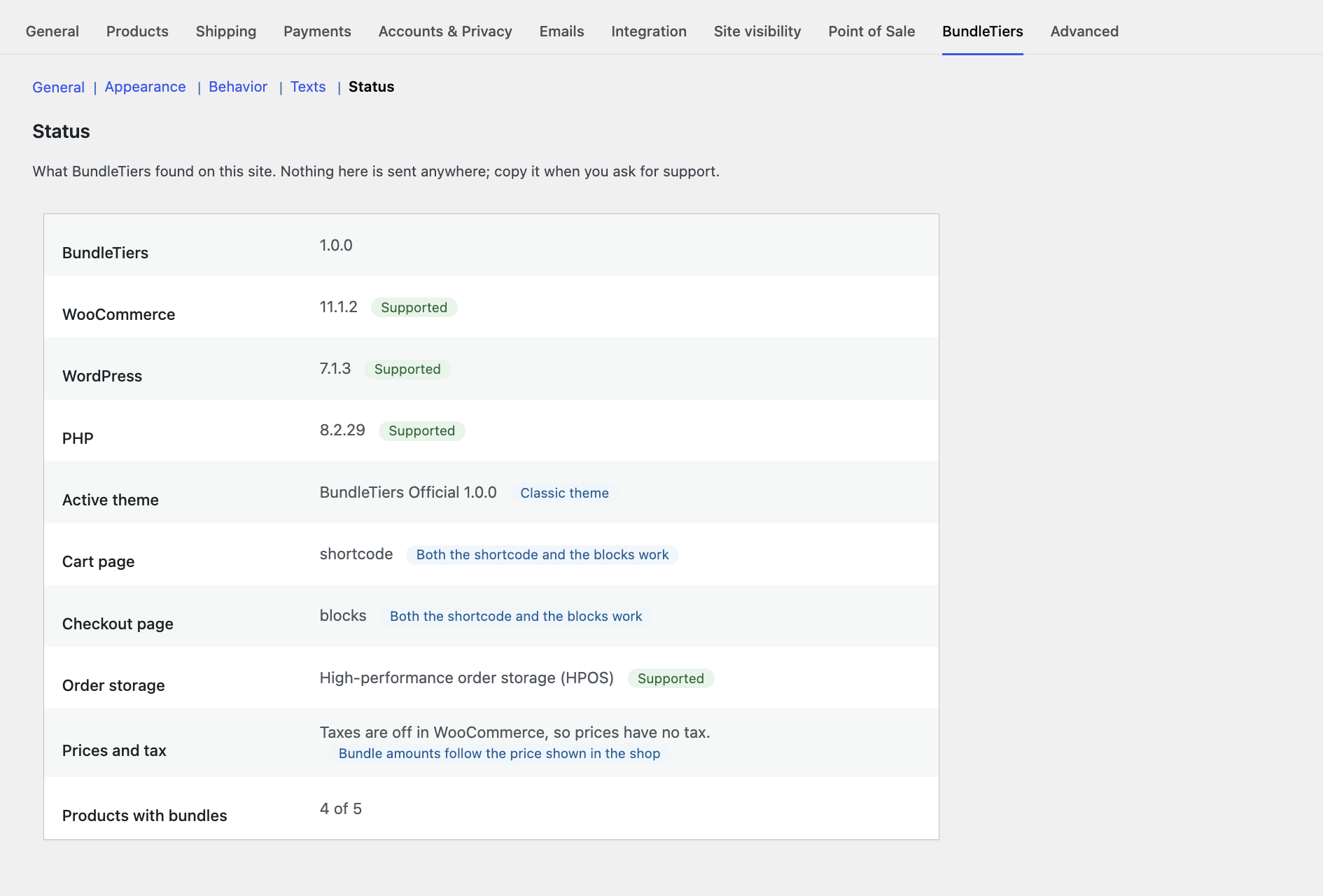Go to Site visibility tab
The width and height of the screenshot is (1323, 896).
tap(757, 31)
